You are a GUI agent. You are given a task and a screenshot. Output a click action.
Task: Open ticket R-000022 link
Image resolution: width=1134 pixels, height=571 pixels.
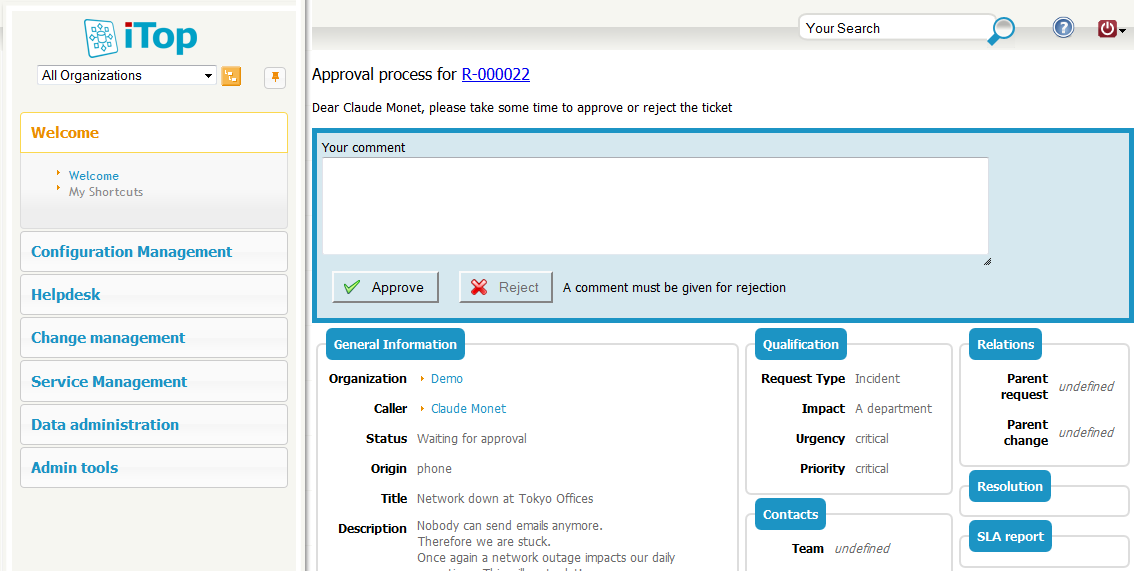495,75
